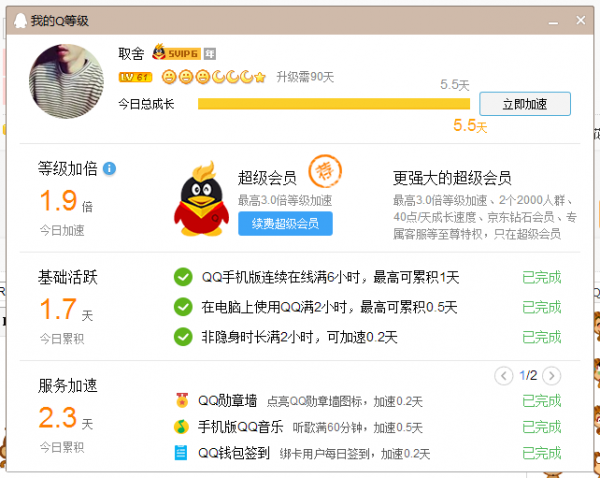
Task: Click the 立即加速 button
Action: 525,104
